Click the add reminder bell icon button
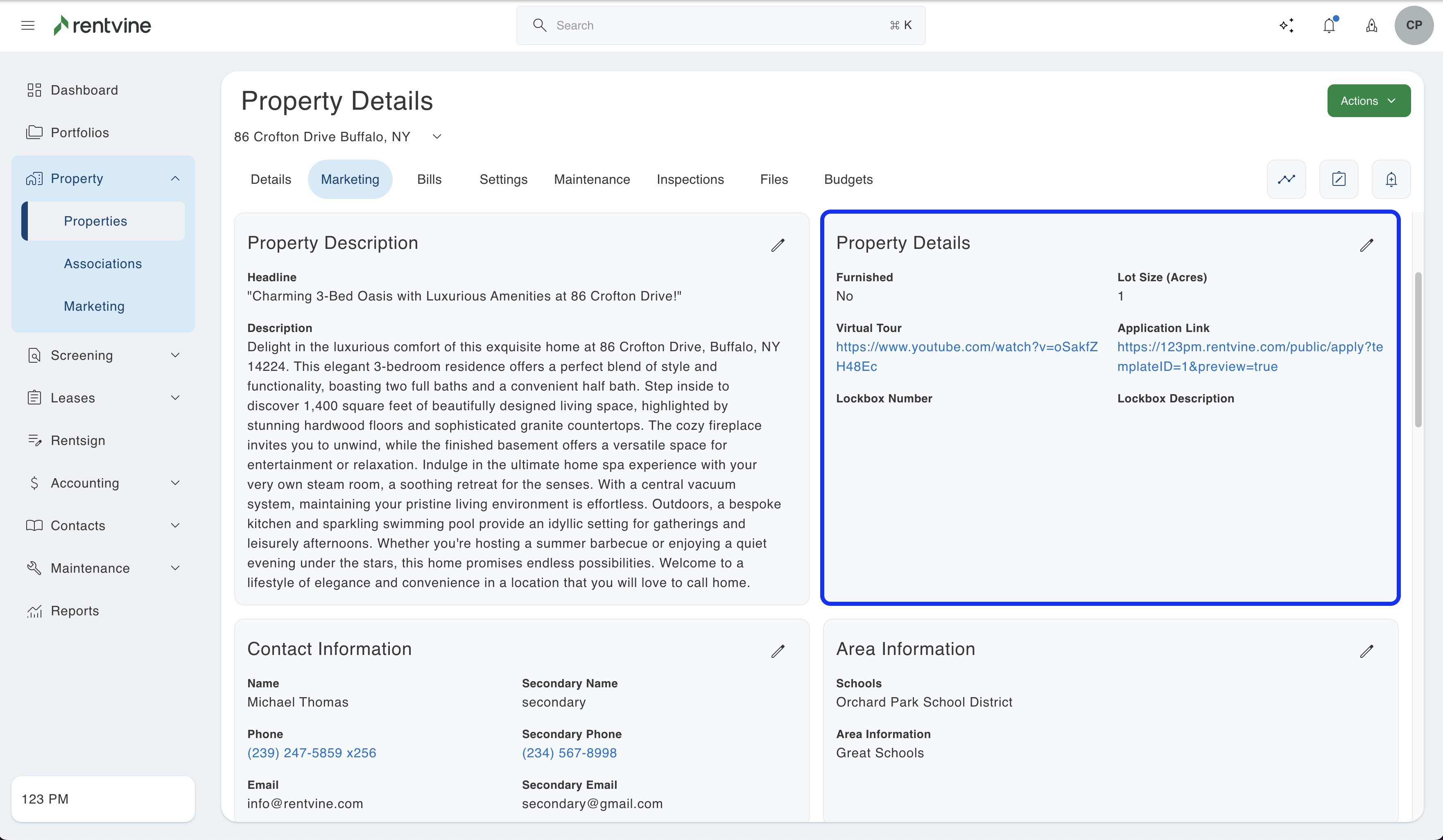The image size is (1443, 840). [1391, 179]
